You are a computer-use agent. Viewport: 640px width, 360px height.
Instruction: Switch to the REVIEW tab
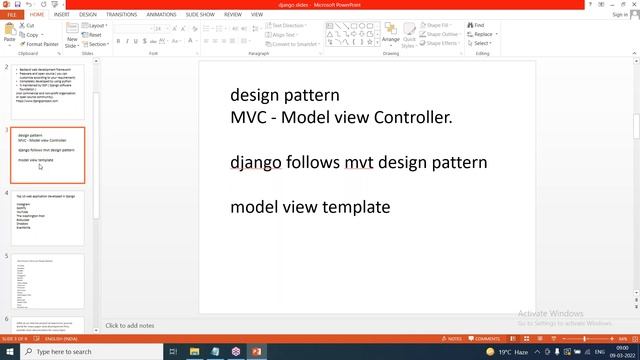click(233, 15)
